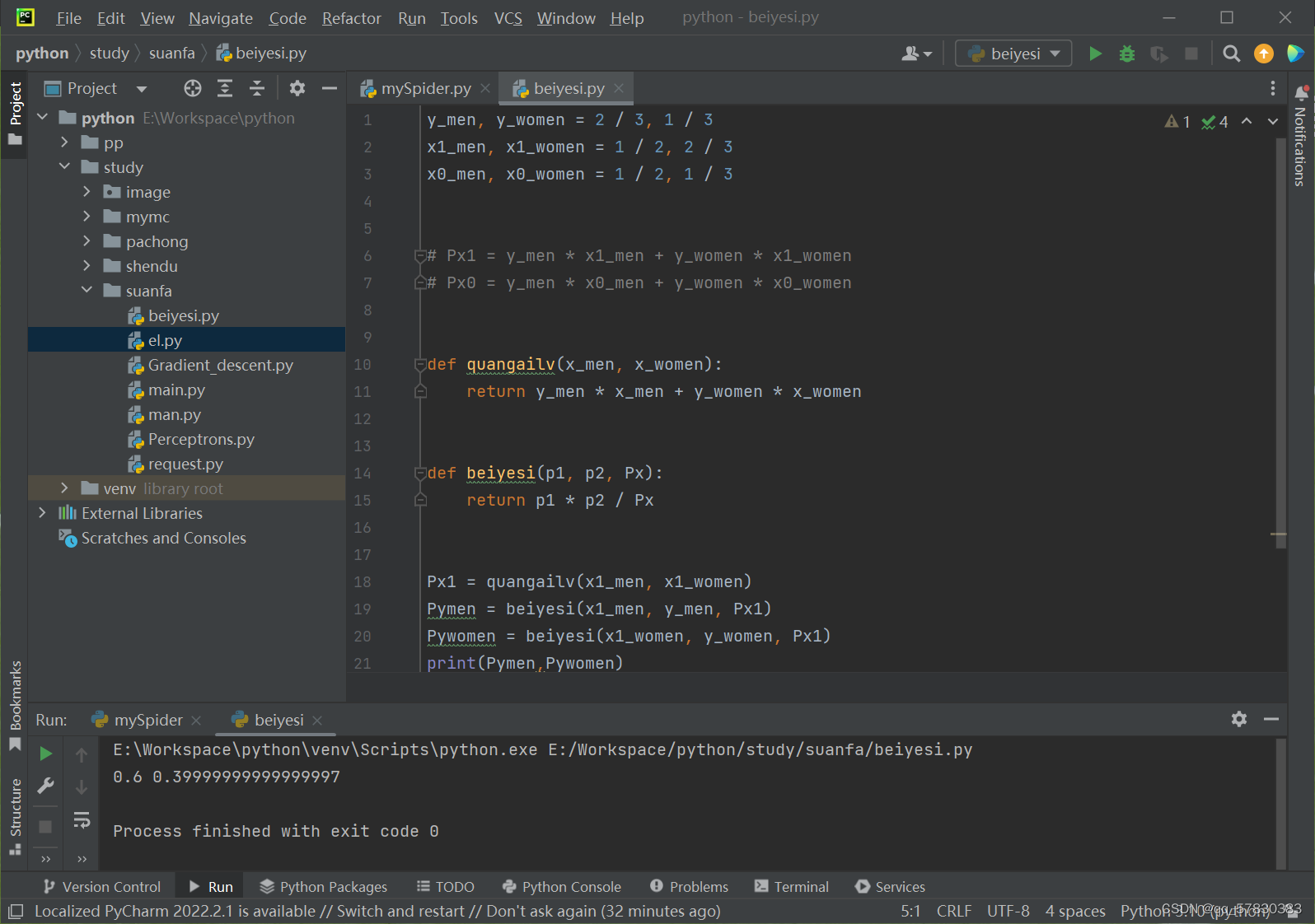Open the Refactor menu
The height and width of the screenshot is (924, 1315).
352,18
